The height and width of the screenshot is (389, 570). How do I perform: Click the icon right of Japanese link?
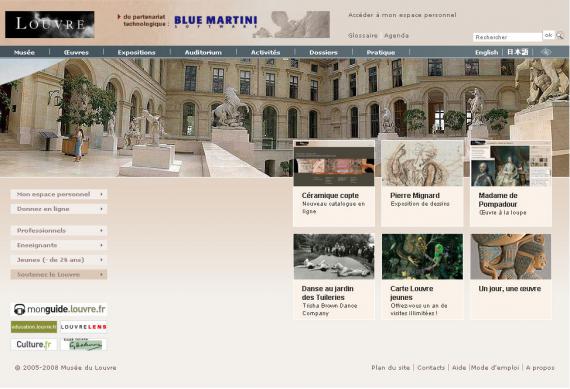click(546, 52)
